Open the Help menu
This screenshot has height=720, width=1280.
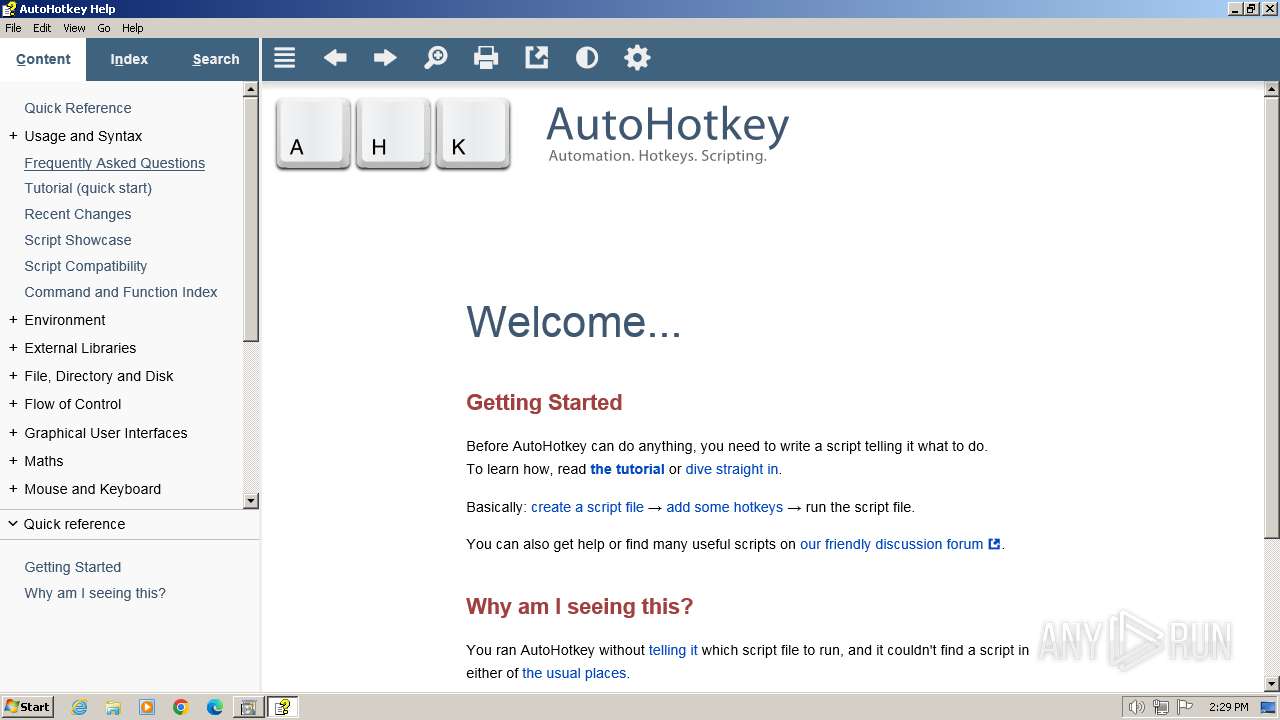coord(133,28)
